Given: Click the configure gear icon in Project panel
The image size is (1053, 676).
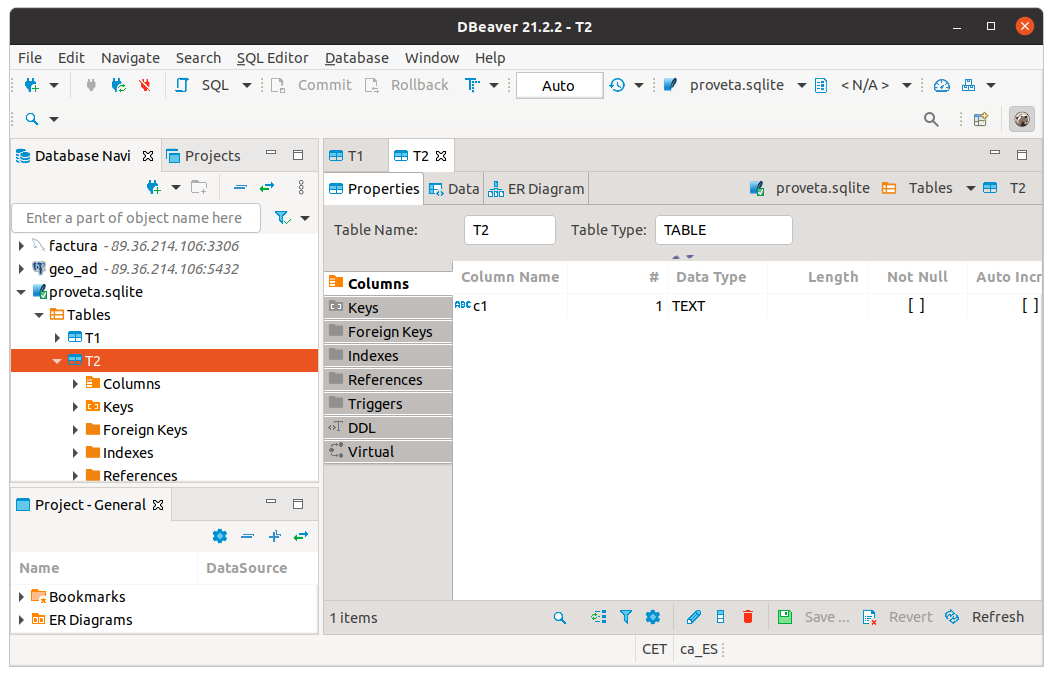Looking at the screenshot, I should 220,536.
